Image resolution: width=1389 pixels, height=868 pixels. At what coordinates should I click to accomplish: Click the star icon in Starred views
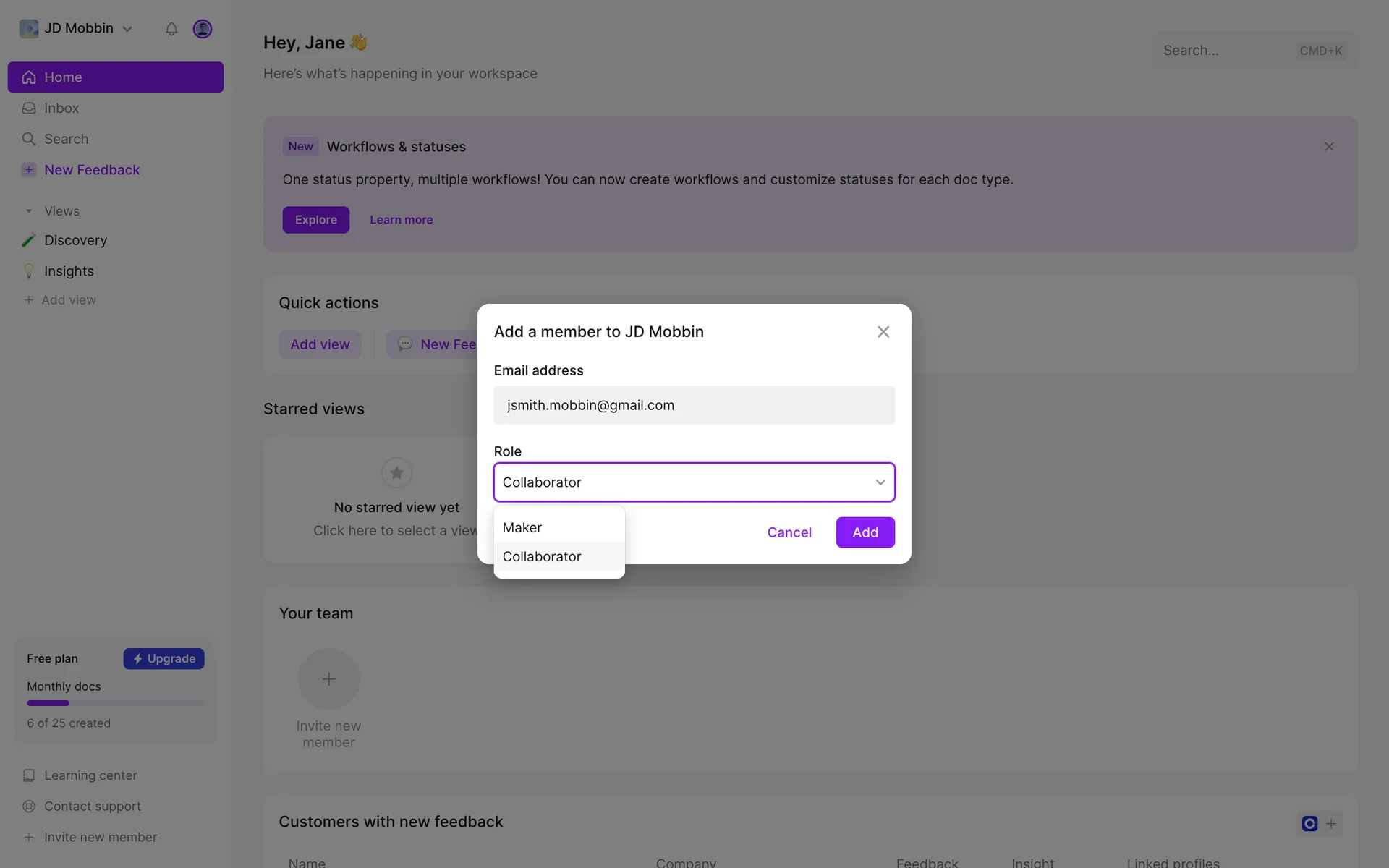[x=396, y=473]
